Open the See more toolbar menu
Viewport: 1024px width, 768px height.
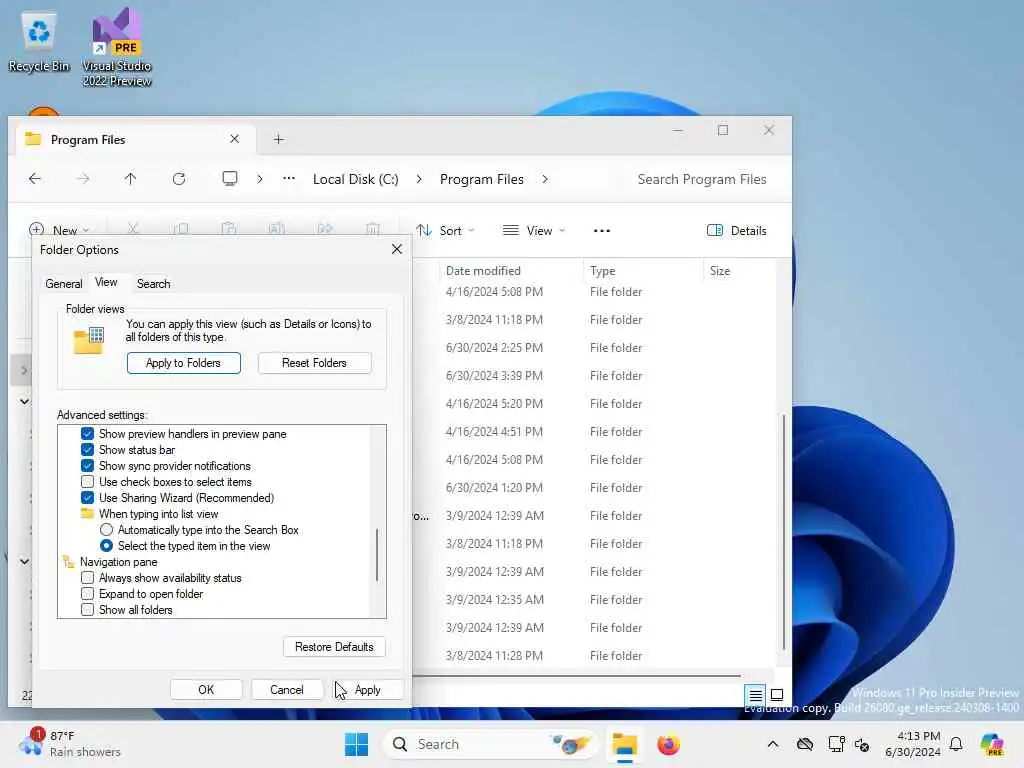coord(601,231)
